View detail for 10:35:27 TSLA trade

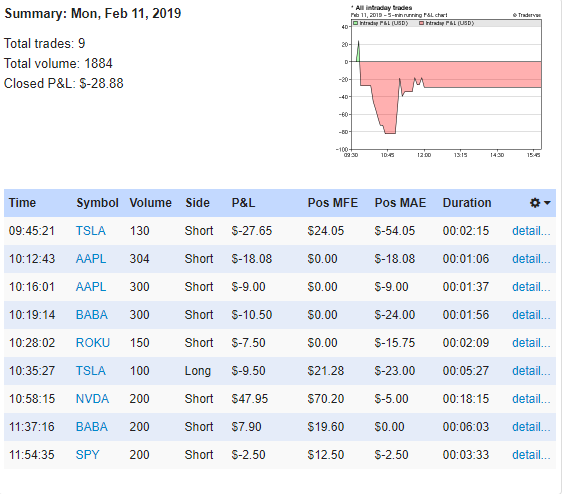(x=531, y=371)
